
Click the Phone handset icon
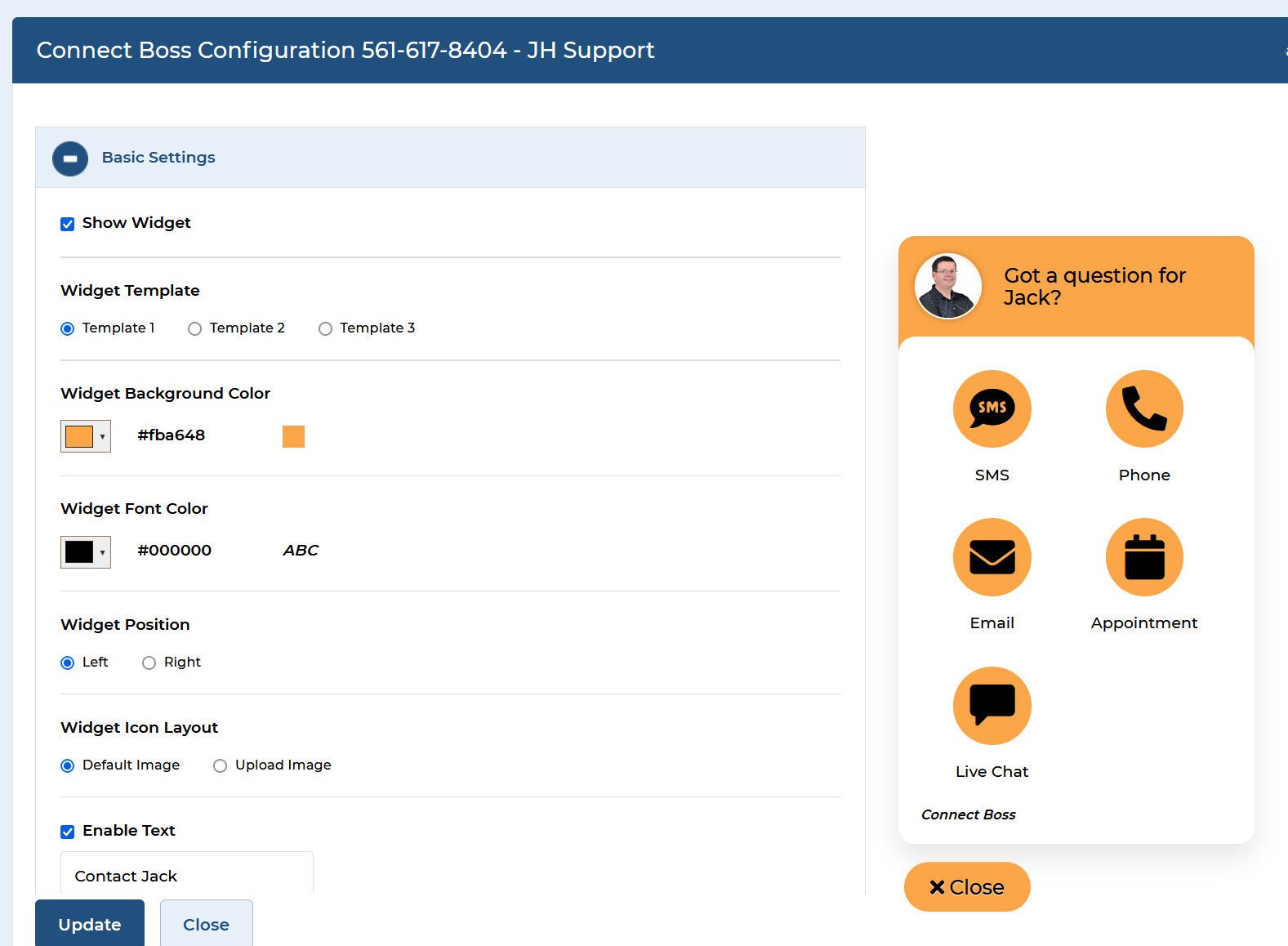coord(1143,408)
